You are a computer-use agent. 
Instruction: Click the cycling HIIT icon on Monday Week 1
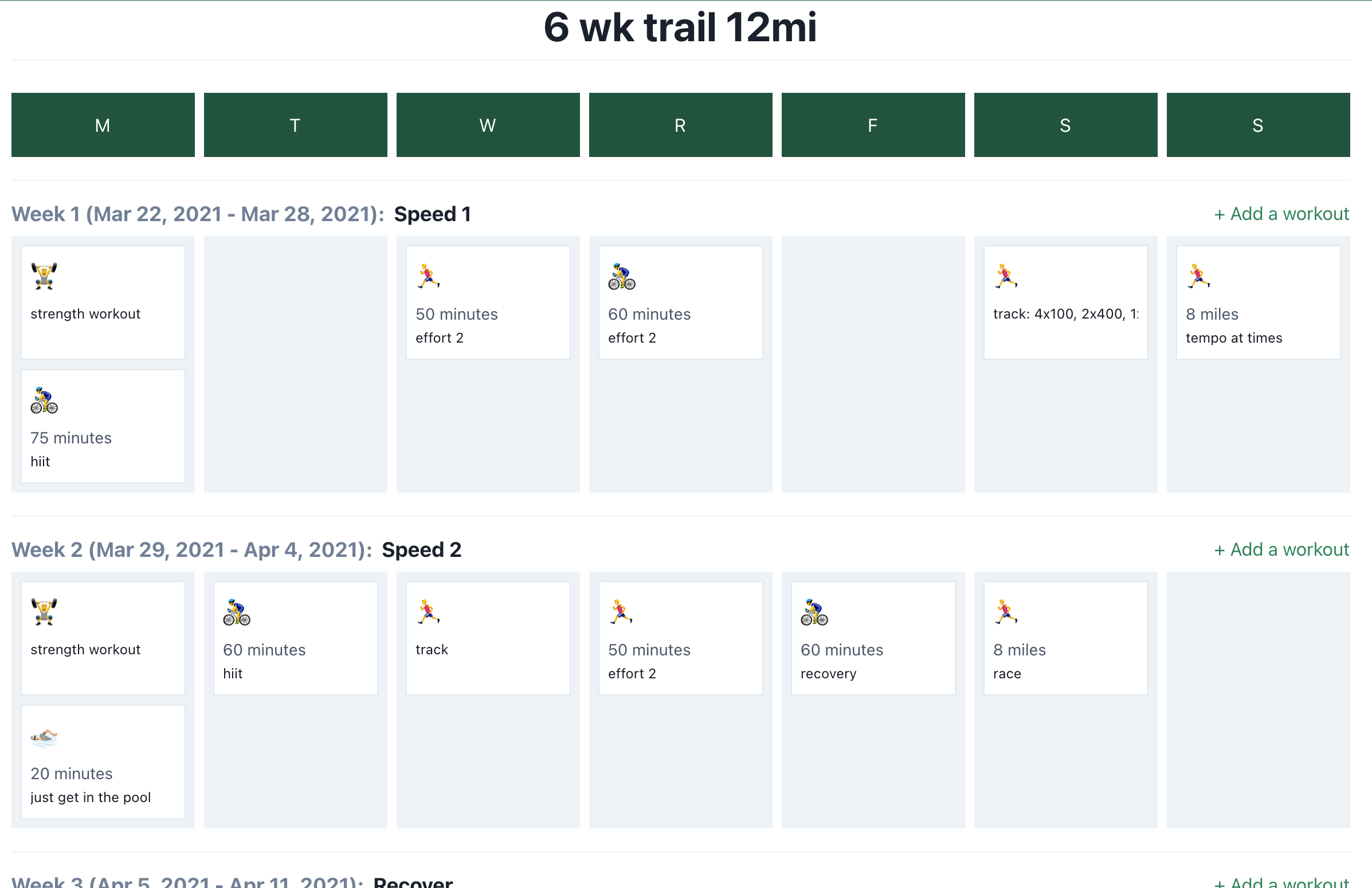point(44,401)
